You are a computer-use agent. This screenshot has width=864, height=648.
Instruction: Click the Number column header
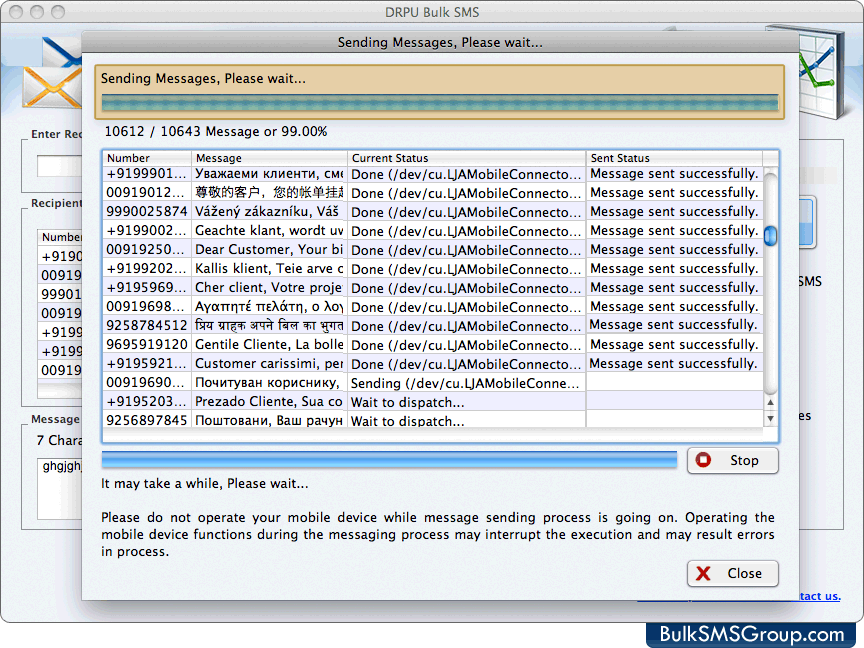[x=147, y=158]
